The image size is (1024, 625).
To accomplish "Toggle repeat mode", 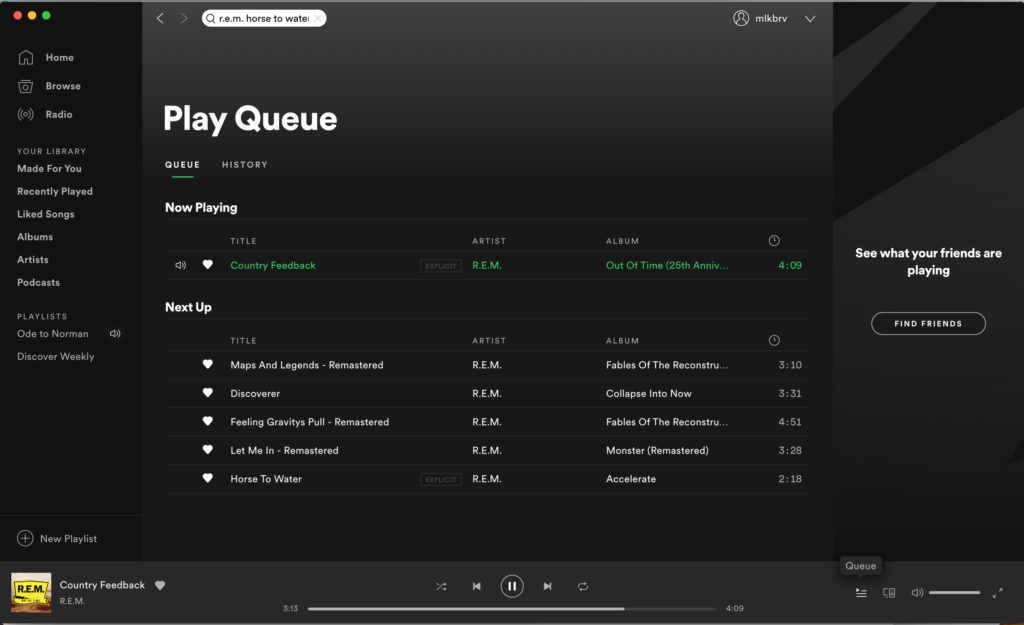I will 583,586.
